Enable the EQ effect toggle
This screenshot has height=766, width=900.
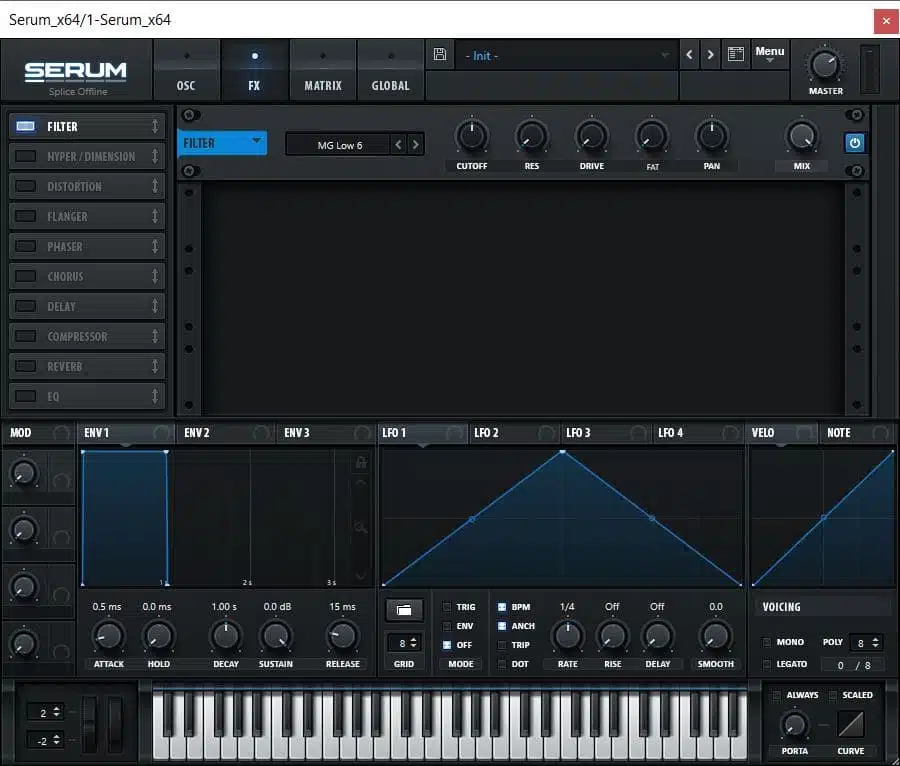(25, 396)
